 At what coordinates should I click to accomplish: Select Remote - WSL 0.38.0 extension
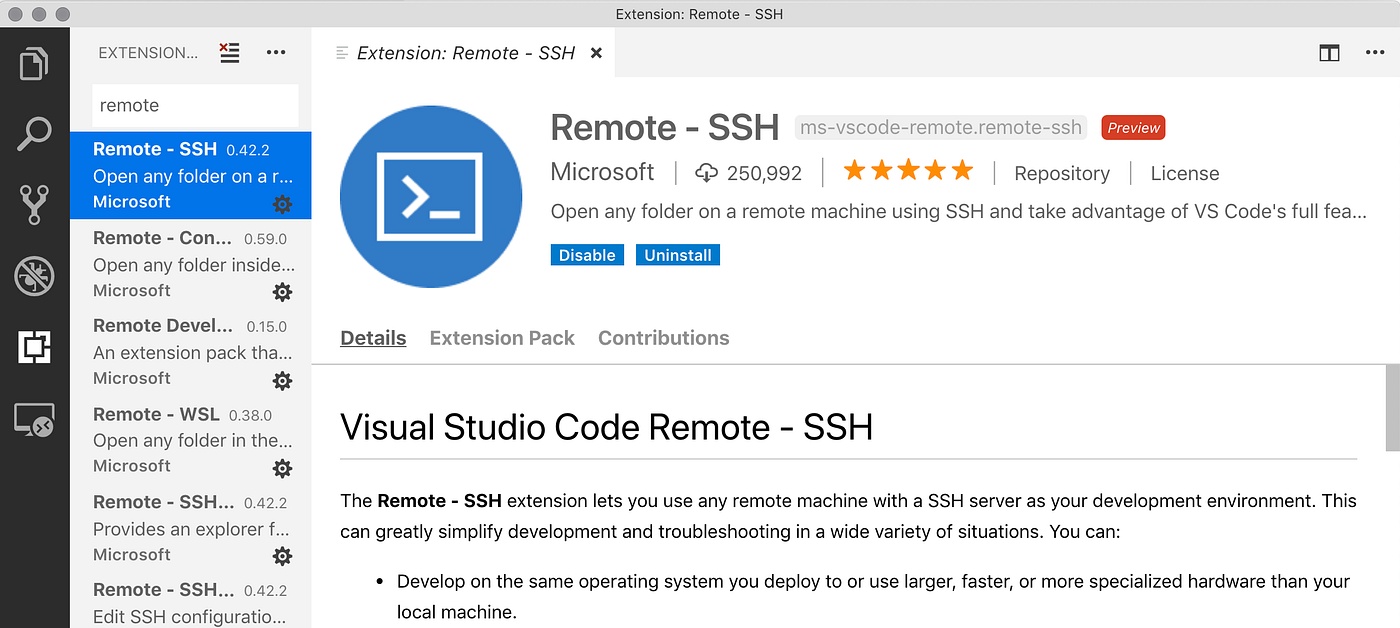[190, 440]
